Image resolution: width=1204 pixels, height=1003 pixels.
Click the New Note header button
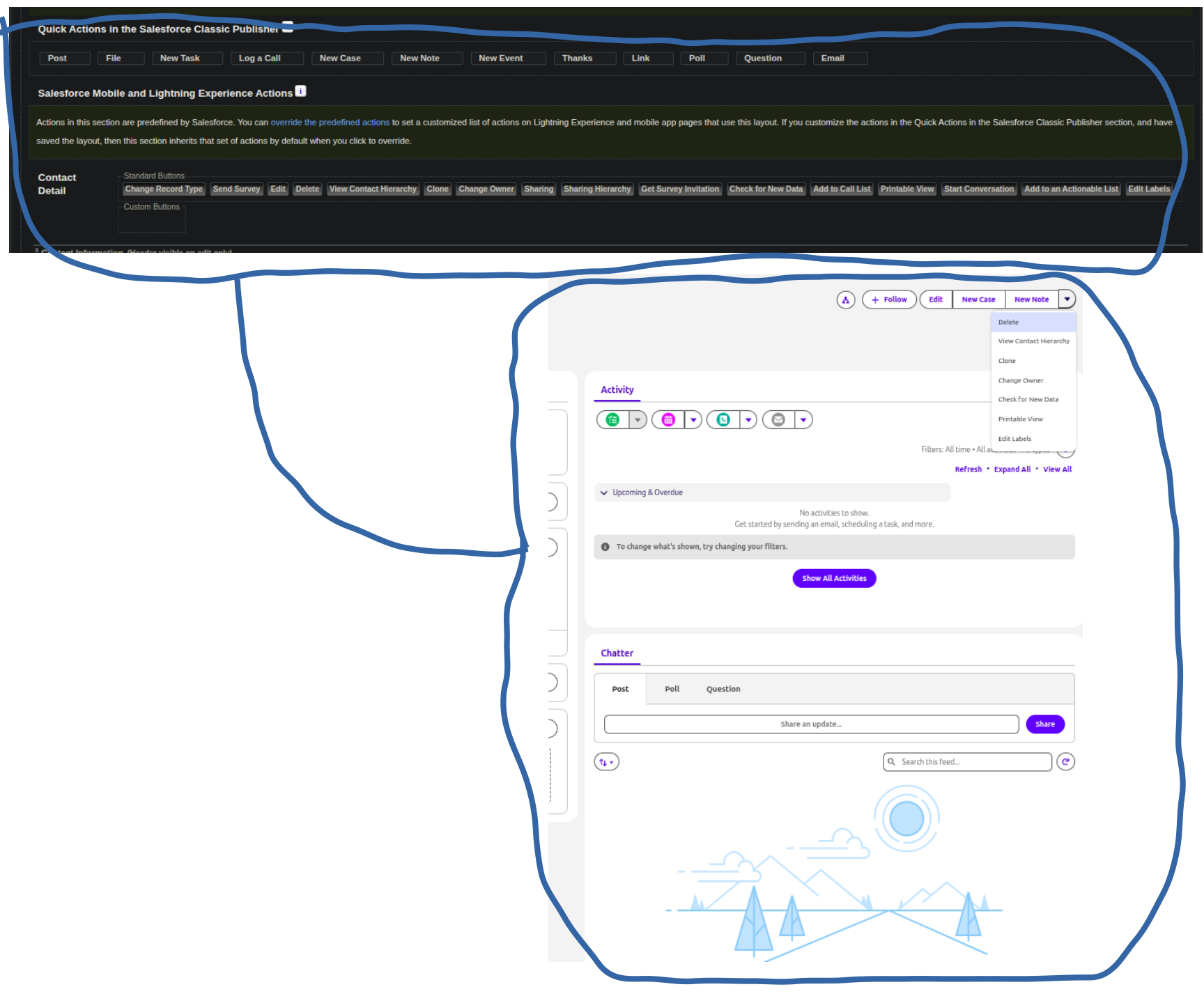tap(1031, 300)
